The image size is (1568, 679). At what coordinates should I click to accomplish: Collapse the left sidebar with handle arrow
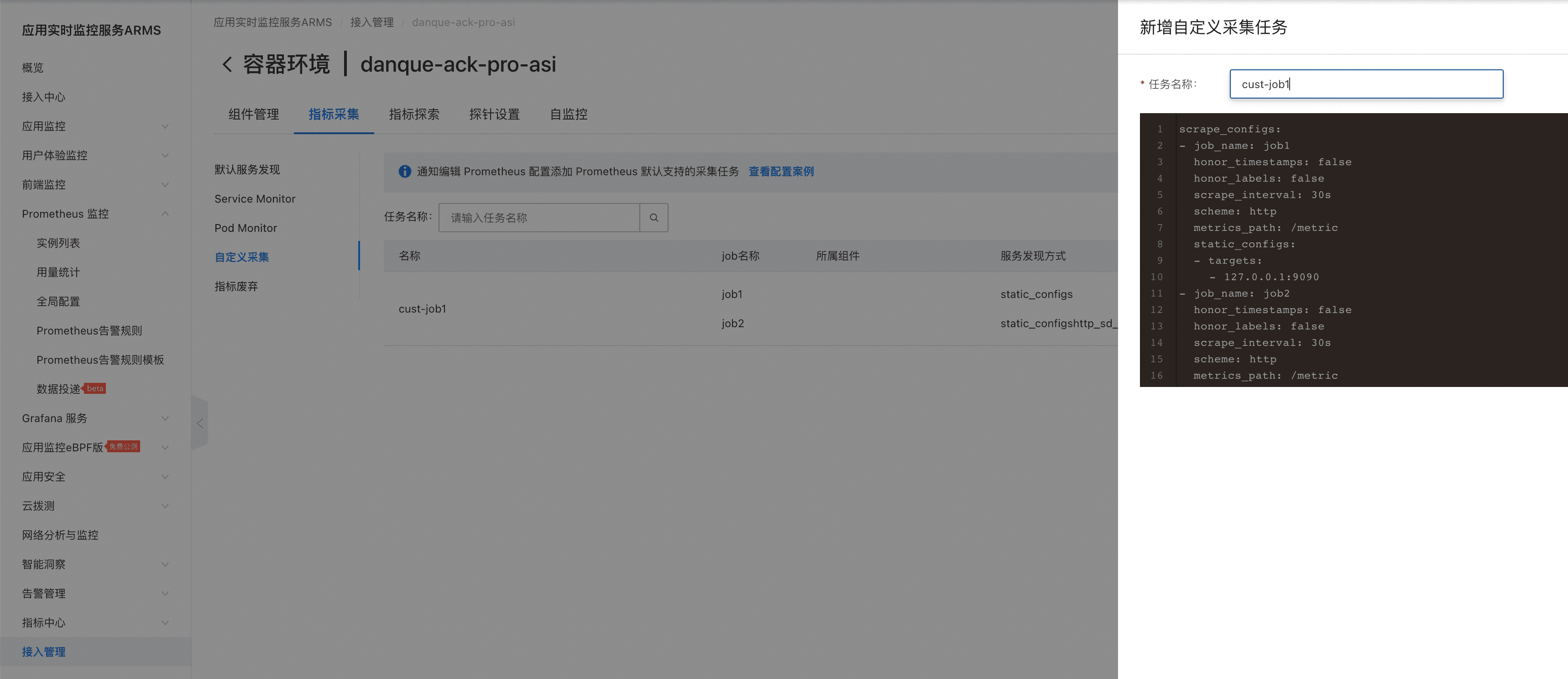pyautogui.click(x=200, y=423)
